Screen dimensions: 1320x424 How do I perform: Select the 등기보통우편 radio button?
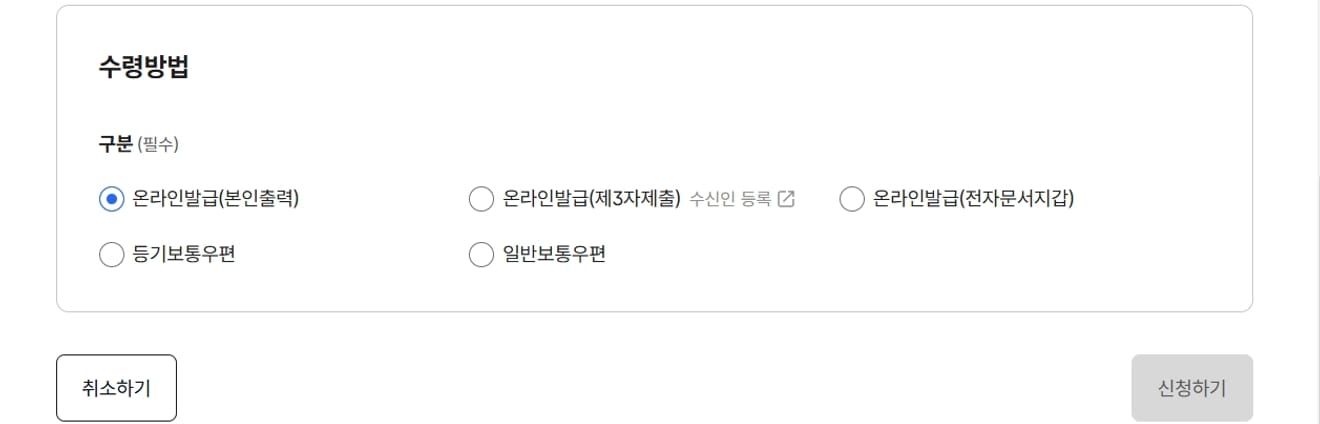click(x=111, y=255)
